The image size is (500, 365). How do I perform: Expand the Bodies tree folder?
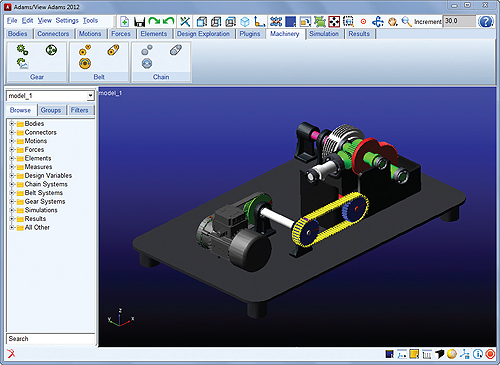pos(12,124)
